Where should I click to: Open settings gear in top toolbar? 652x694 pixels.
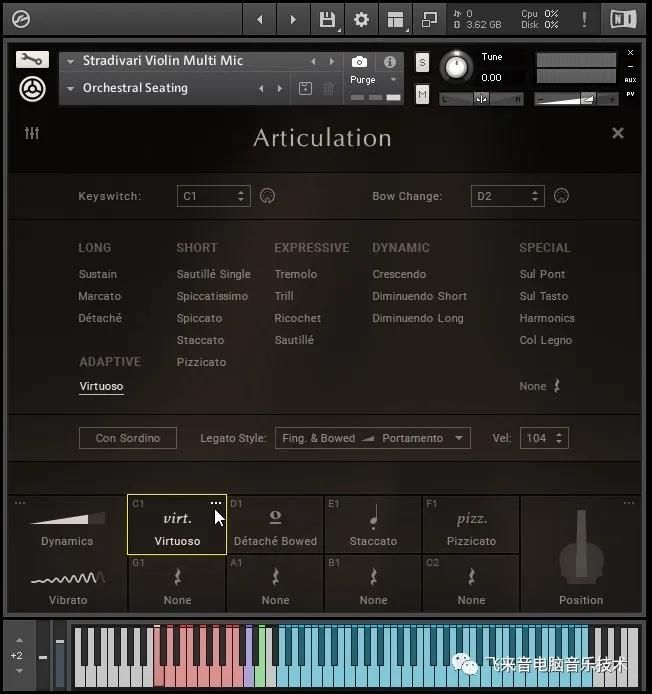(x=361, y=19)
